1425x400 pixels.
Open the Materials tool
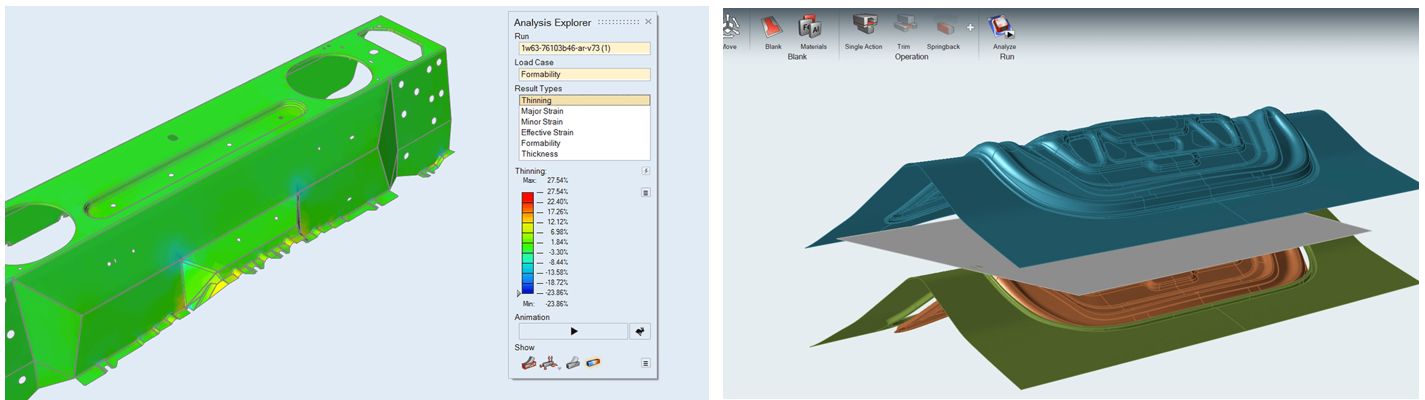pos(811,27)
